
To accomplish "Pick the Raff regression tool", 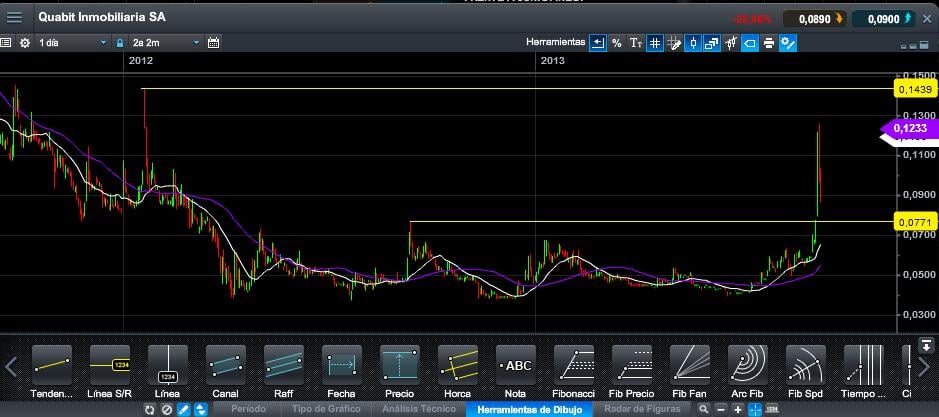I will pos(284,367).
